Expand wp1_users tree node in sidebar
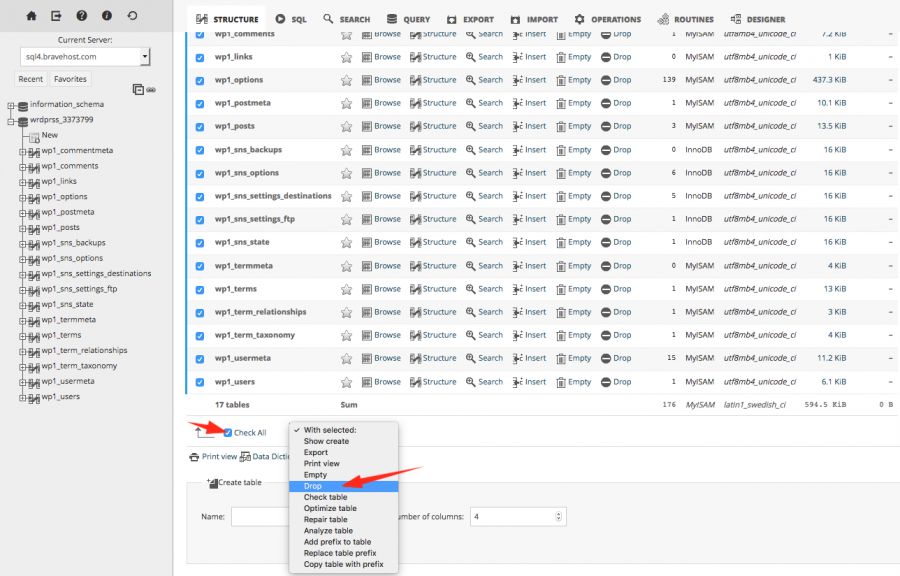The image size is (900, 576). click(x=22, y=398)
